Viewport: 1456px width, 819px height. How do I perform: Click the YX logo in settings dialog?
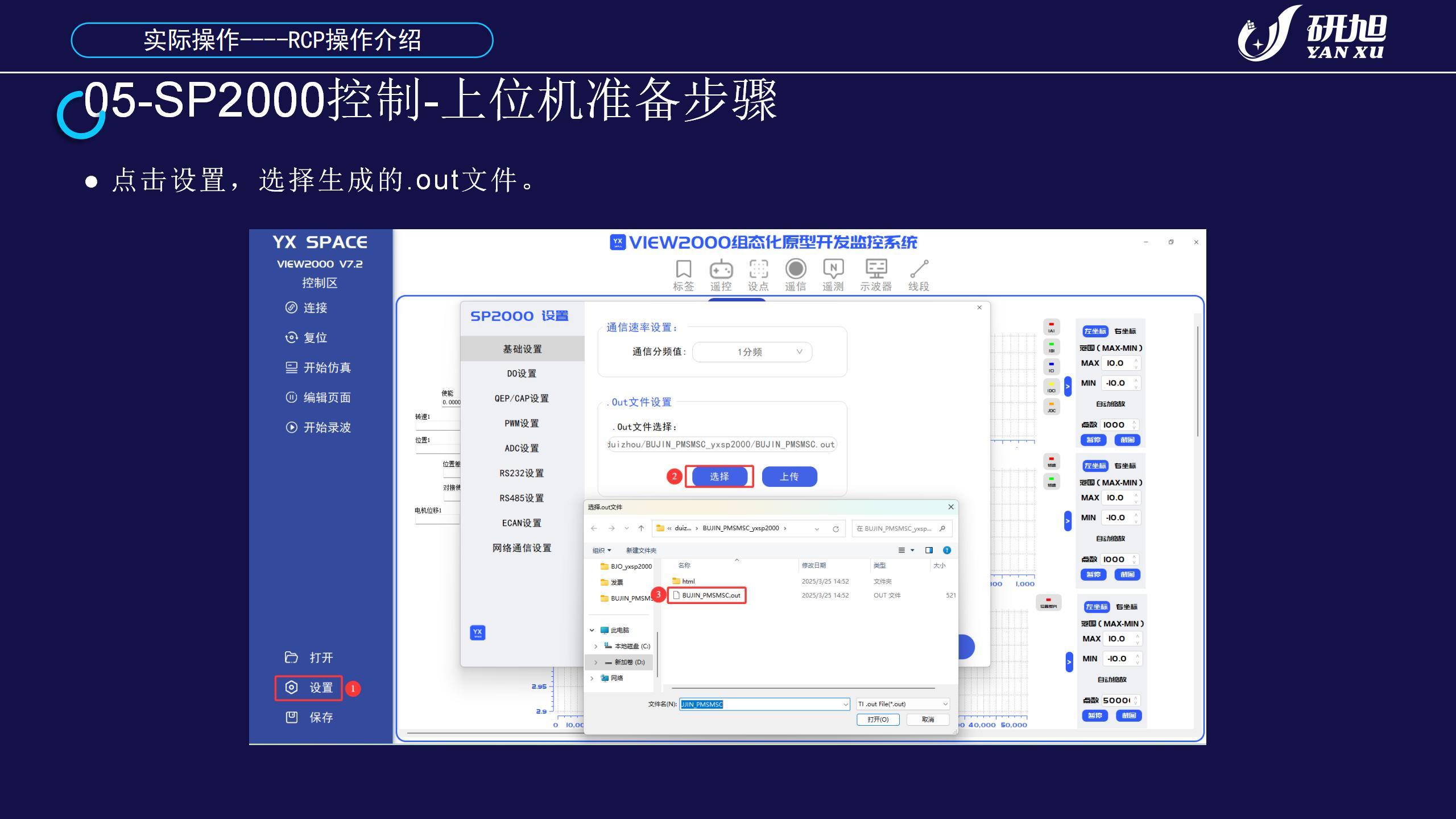click(478, 632)
